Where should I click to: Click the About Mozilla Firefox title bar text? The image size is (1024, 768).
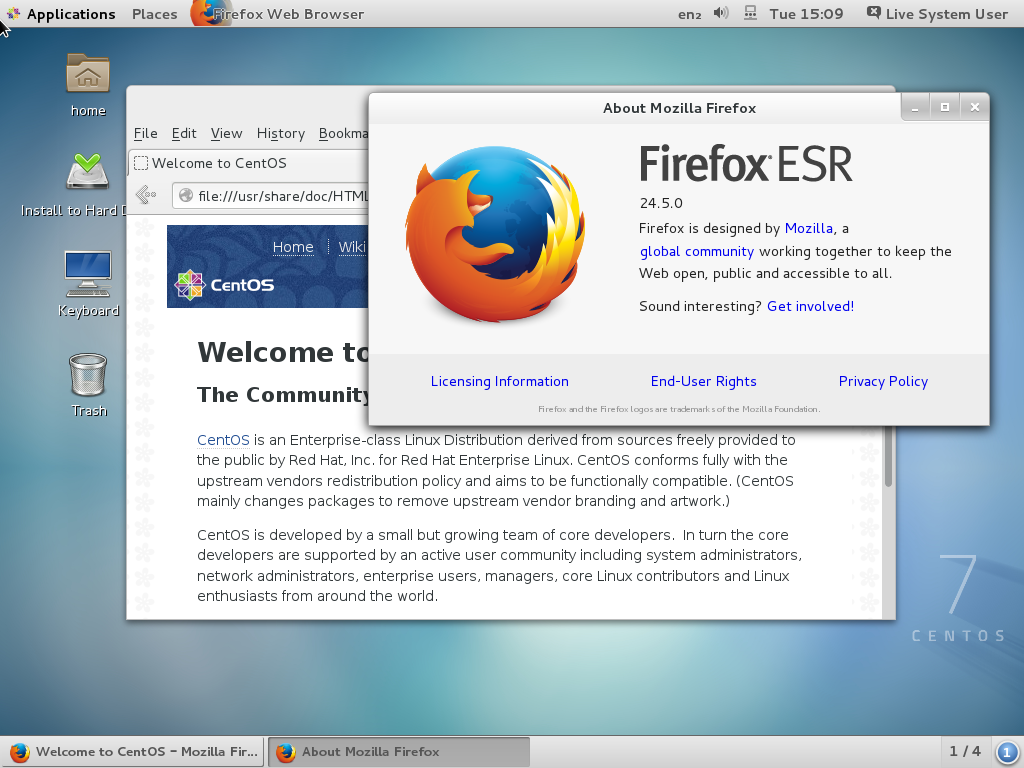click(679, 108)
